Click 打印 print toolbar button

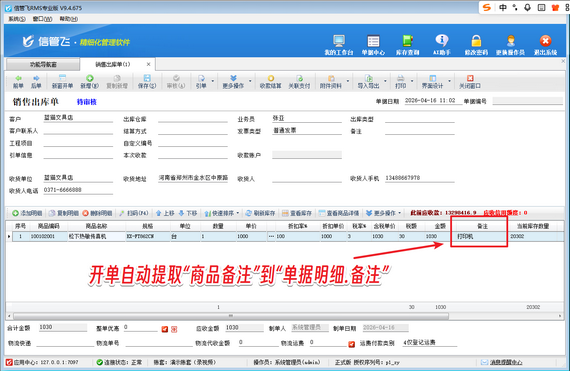[400, 82]
